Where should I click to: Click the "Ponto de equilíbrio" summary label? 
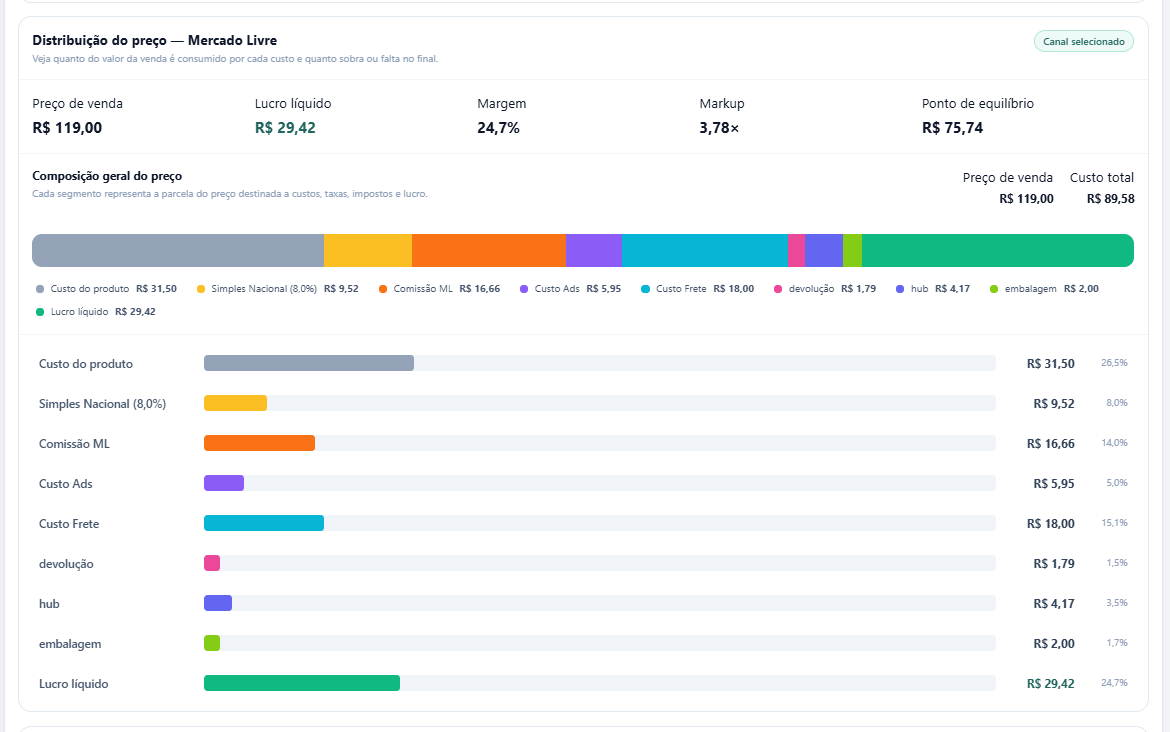click(977, 104)
